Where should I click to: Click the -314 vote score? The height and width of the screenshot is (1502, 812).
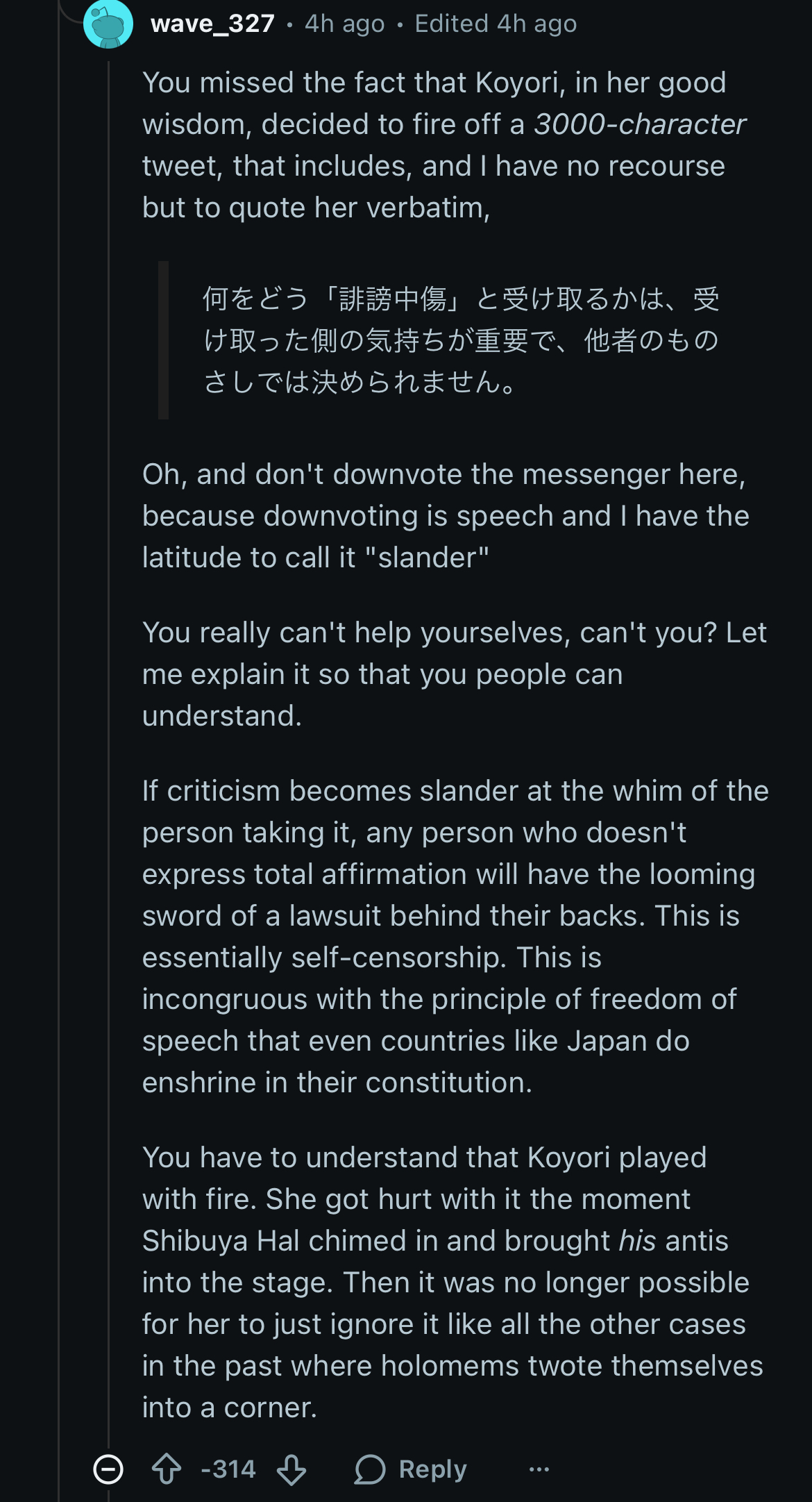click(228, 1469)
